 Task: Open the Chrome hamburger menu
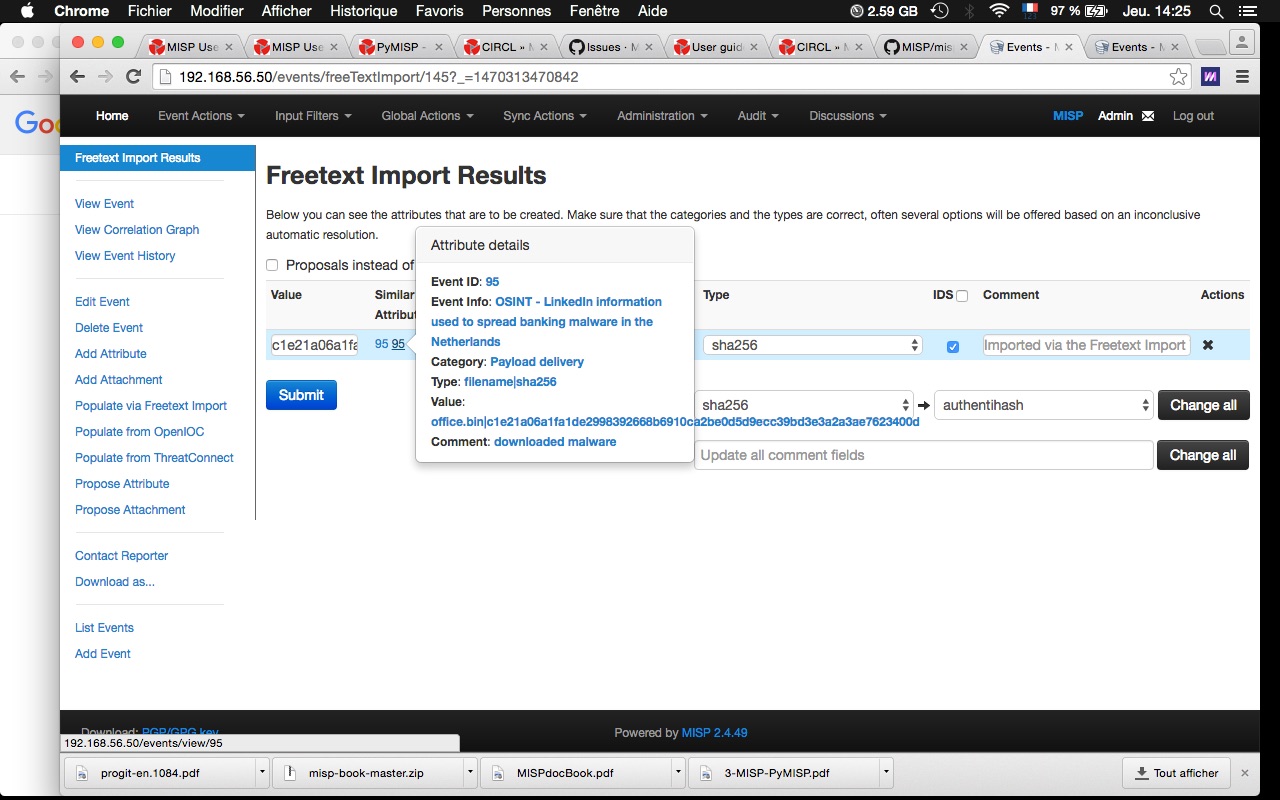pos(1242,77)
